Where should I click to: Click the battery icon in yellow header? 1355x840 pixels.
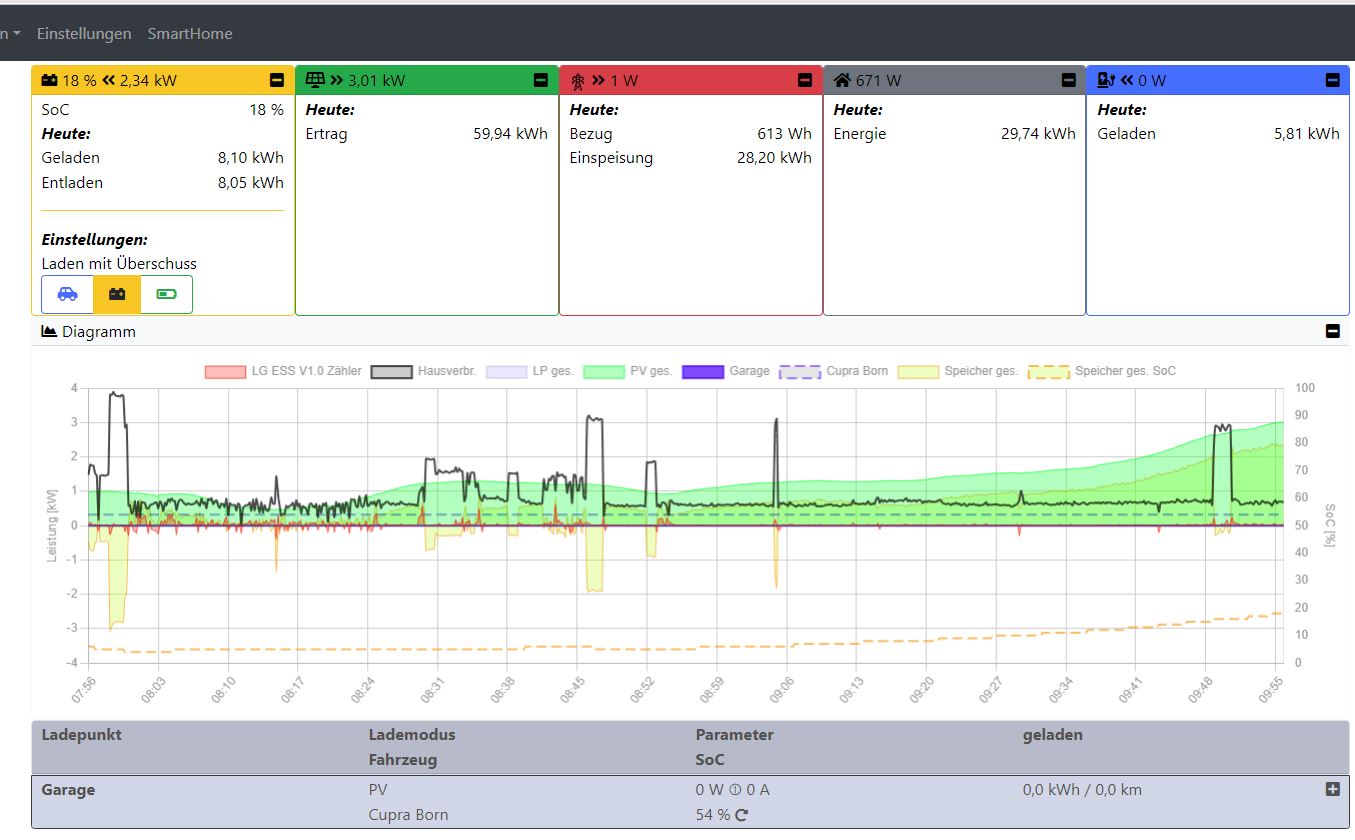(50, 80)
